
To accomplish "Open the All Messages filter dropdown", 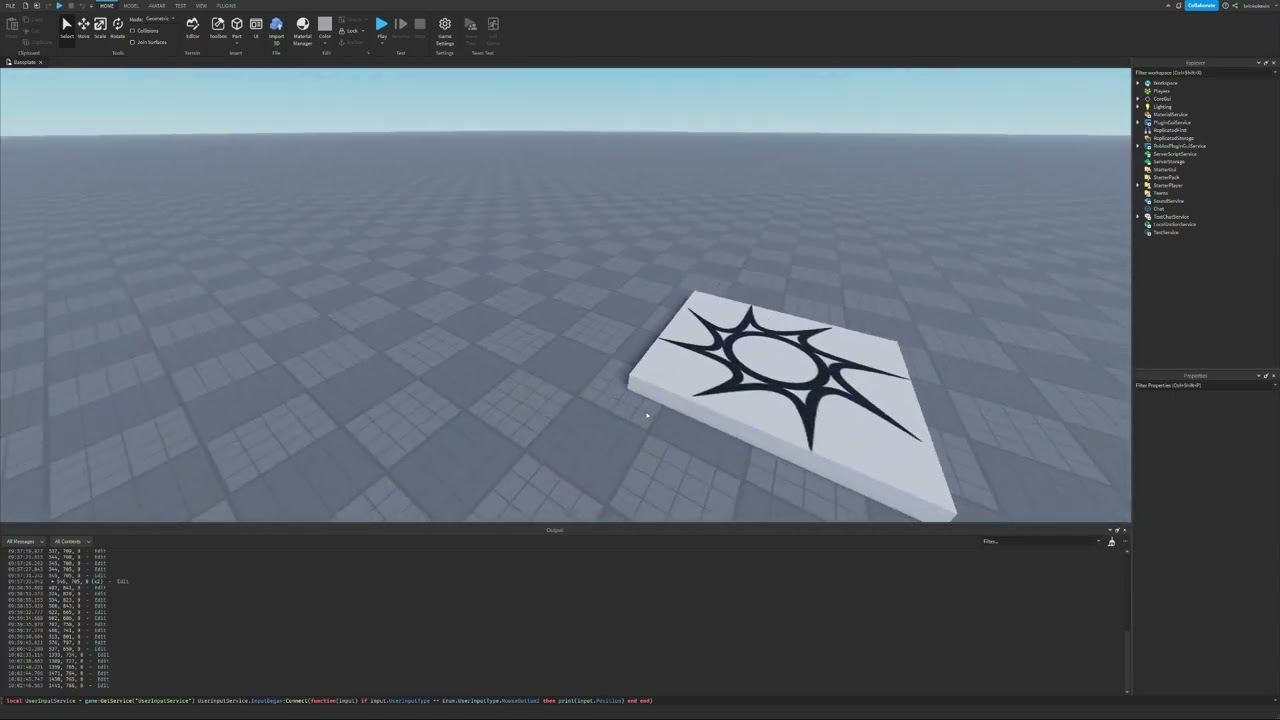I will 23,542.
